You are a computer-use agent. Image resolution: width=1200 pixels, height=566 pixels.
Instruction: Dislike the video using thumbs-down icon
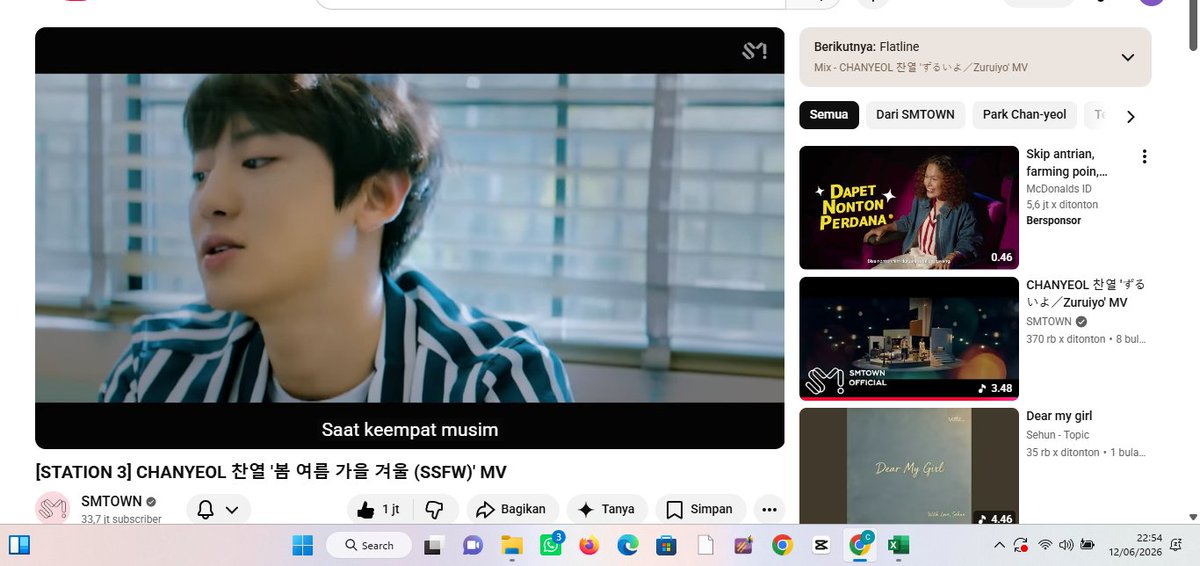[x=434, y=509]
